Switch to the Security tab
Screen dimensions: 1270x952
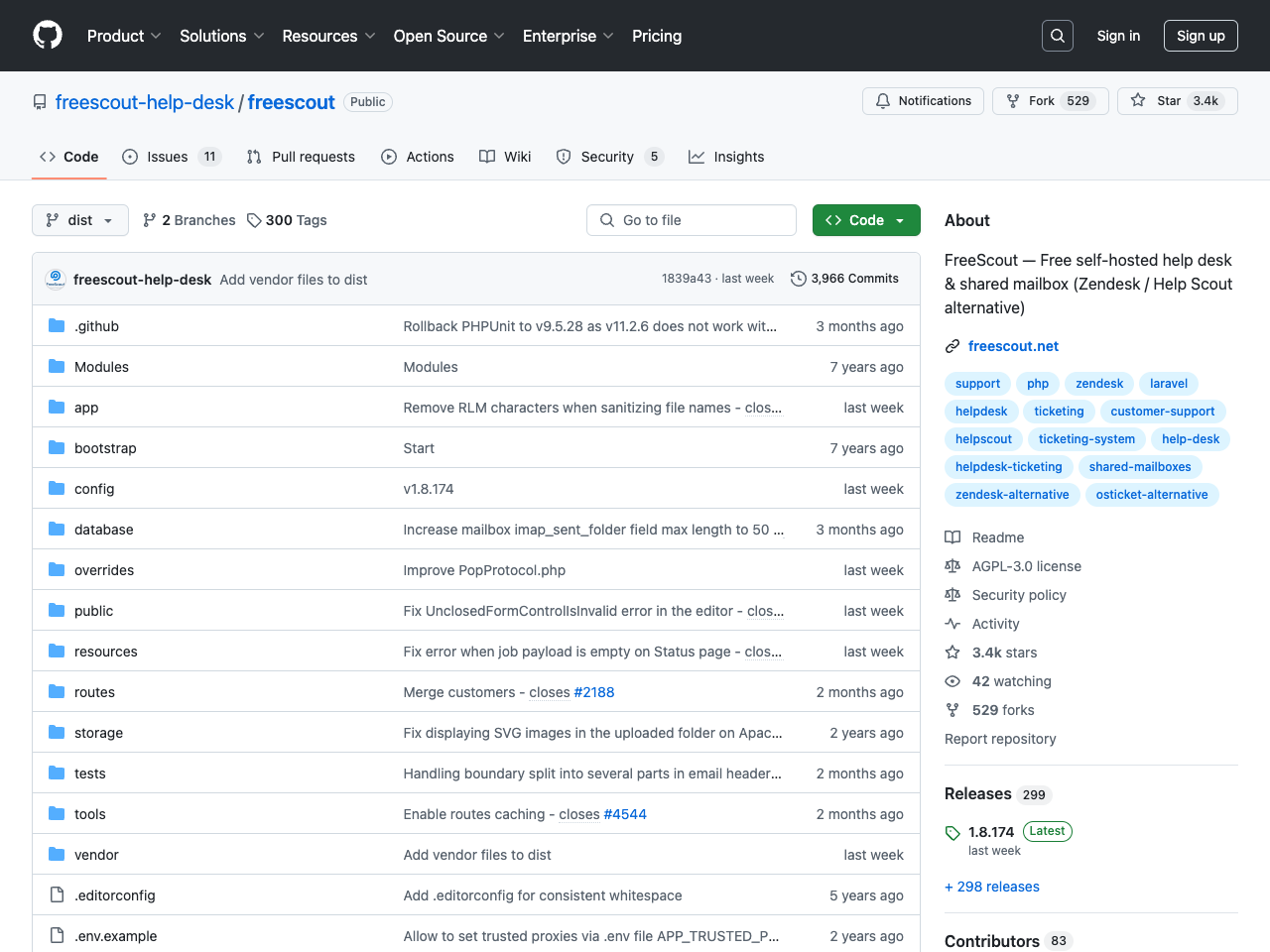609,157
